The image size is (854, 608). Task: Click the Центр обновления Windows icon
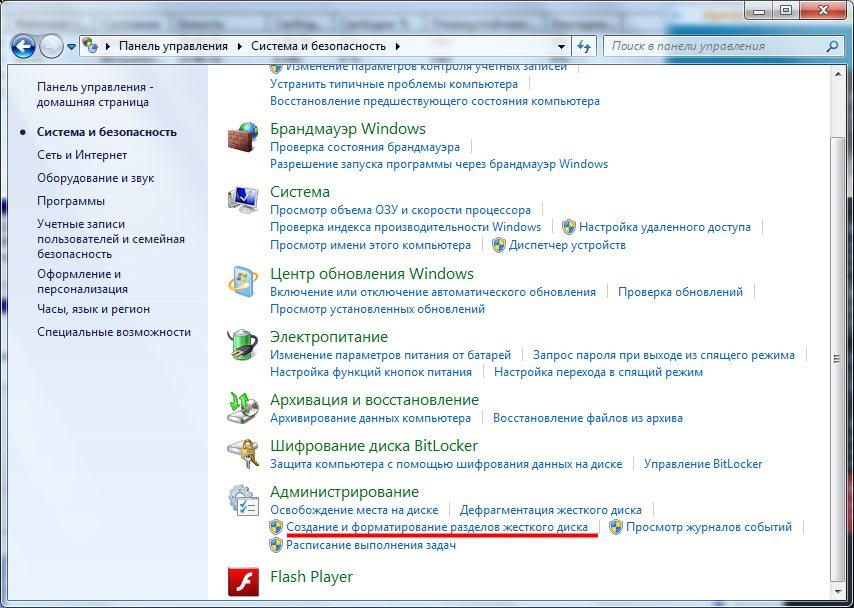click(x=242, y=281)
